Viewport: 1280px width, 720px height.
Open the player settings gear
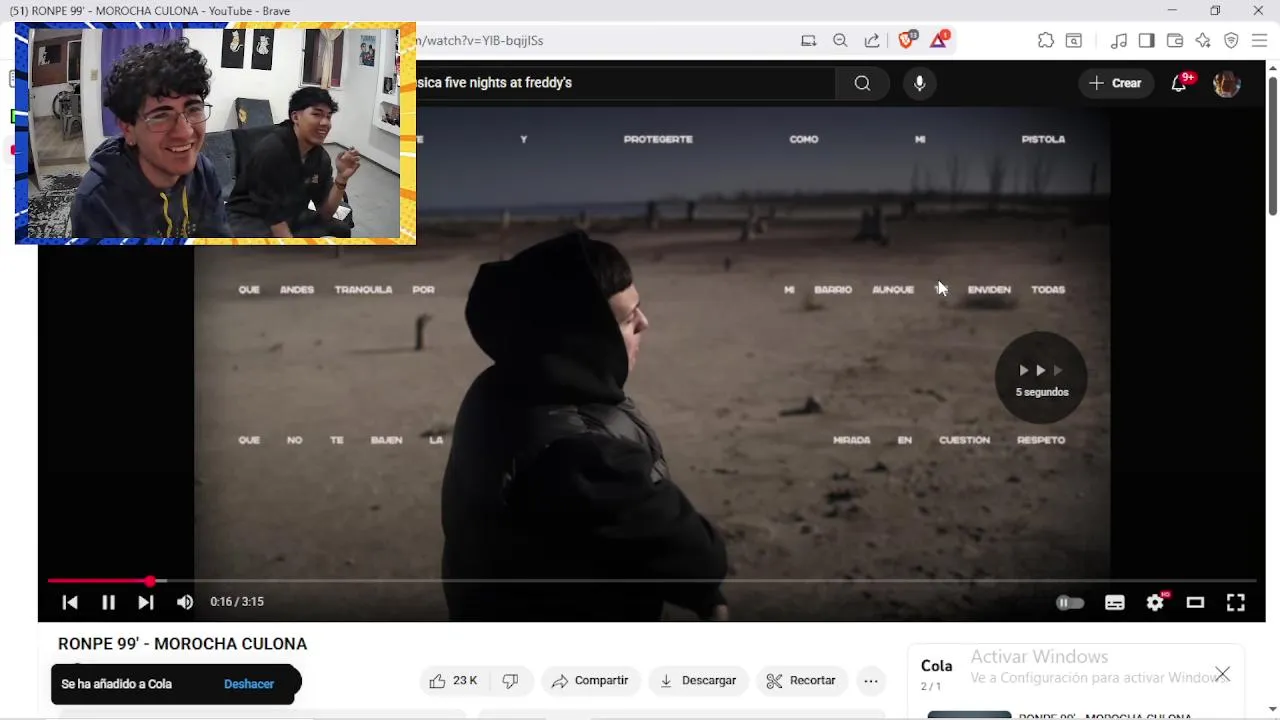coord(1155,602)
